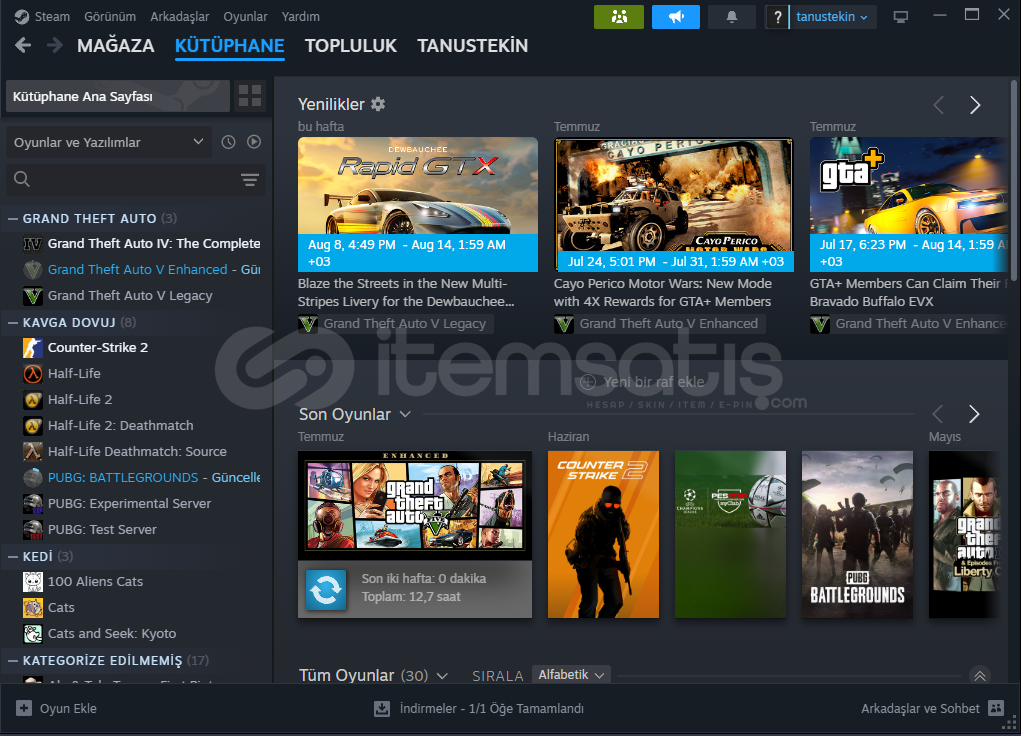Go to the TOPLULUK tab
The width and height of the screenshot is (1021, 736).
pos(351,46)
